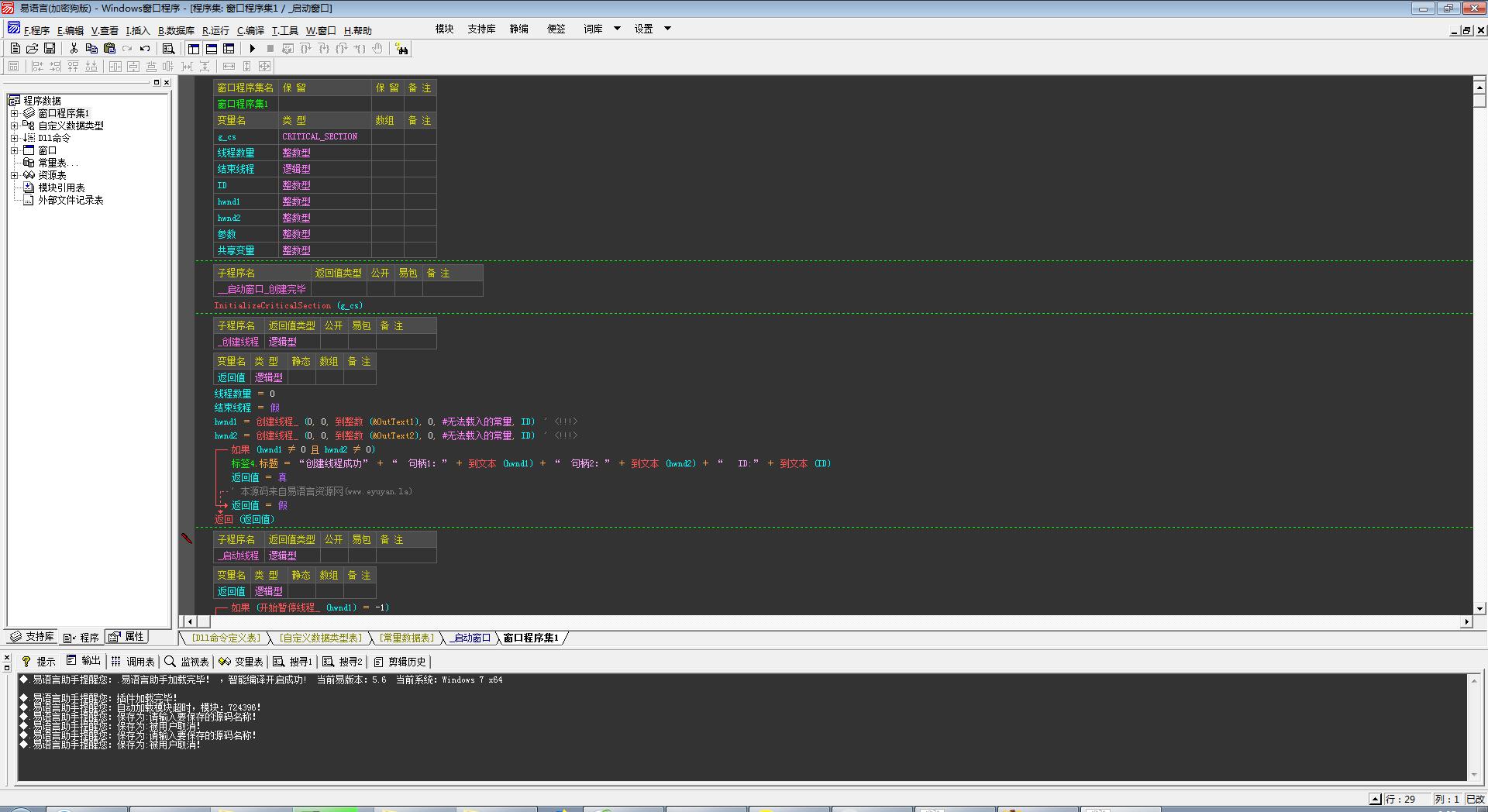Run the program with play icon

(x=252, y=48)
